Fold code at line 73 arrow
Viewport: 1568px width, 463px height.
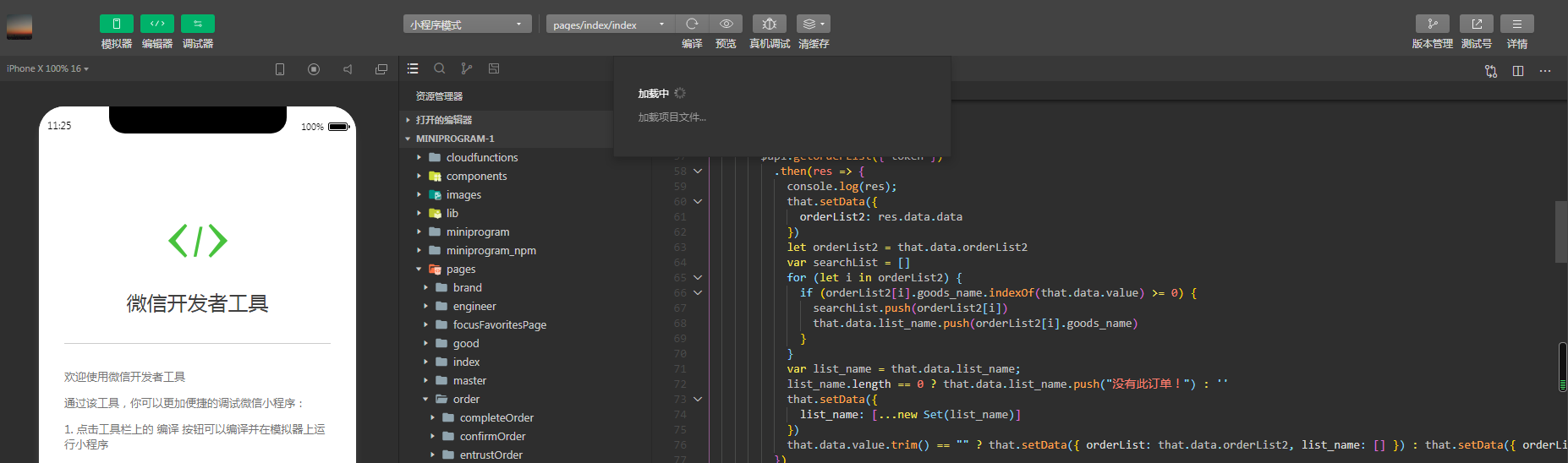click(698, 399)
